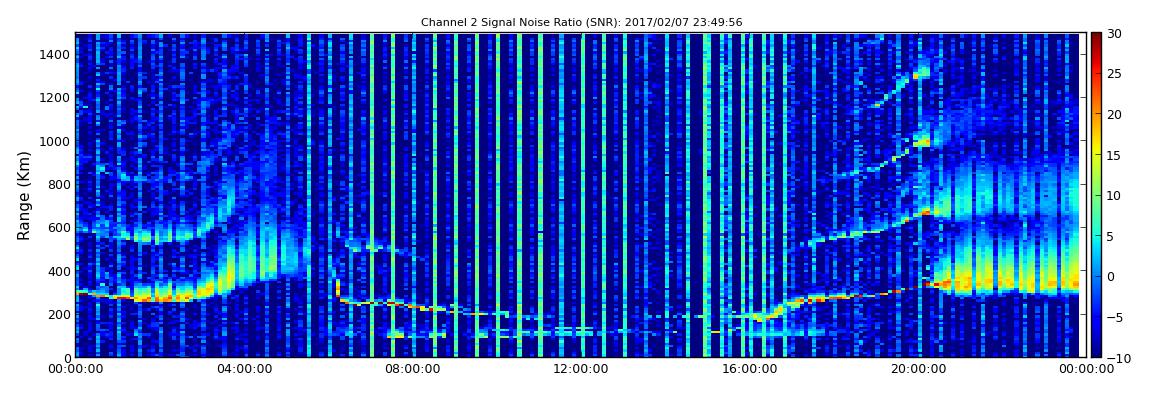Click the 400 tick label on range axis
1150x407 pixels.
tap(60, 271)
